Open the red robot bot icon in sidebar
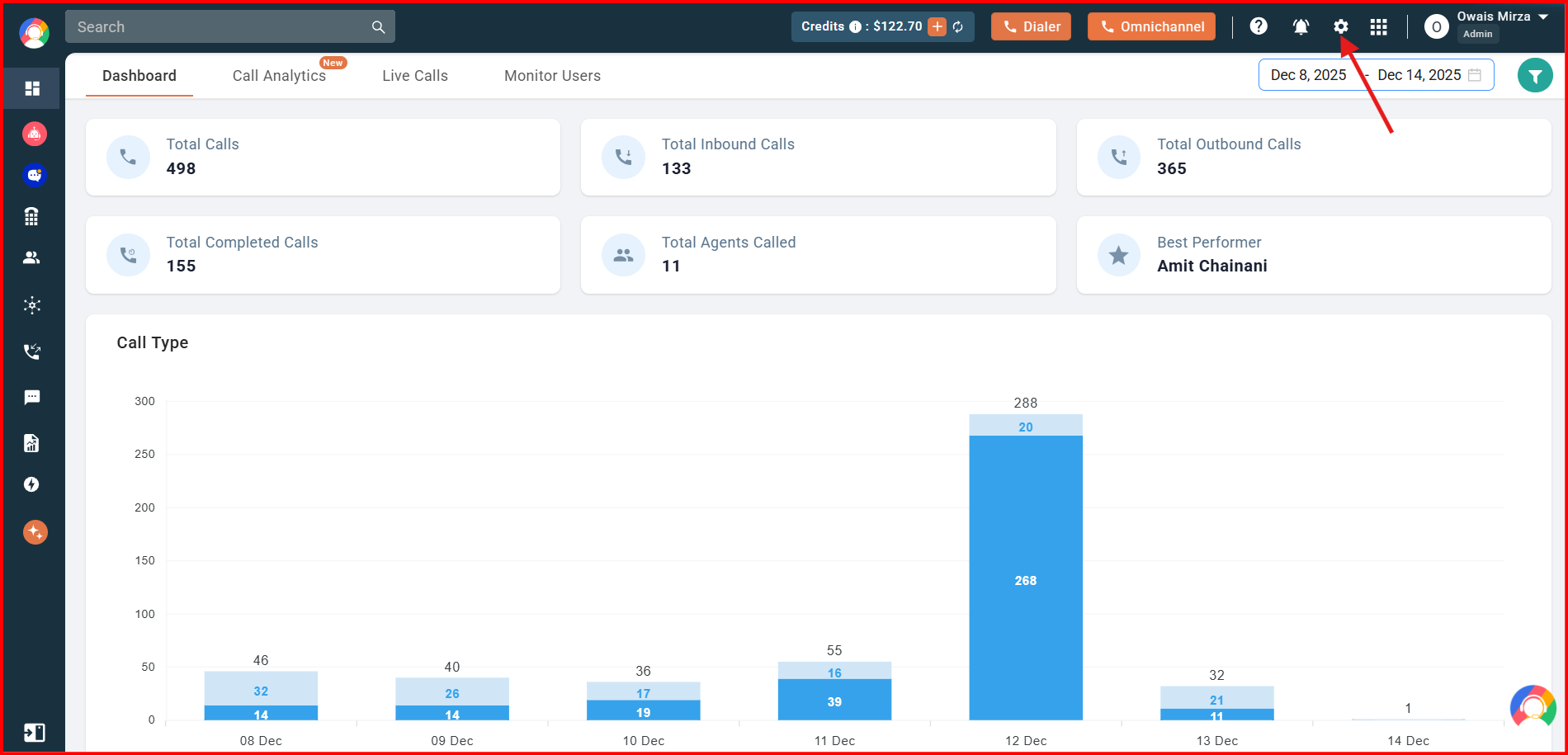This screenshot has width=1568, height=755. 34,133
